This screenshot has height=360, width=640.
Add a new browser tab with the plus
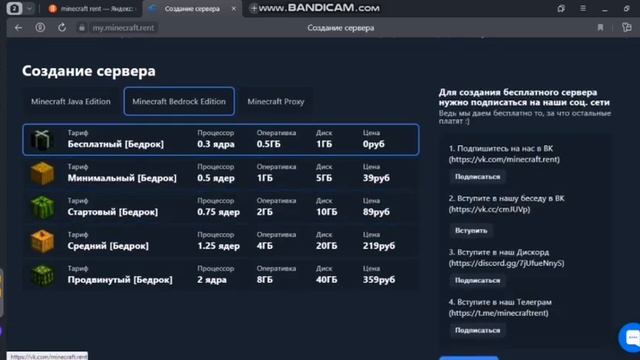click(x=253, y=8)
